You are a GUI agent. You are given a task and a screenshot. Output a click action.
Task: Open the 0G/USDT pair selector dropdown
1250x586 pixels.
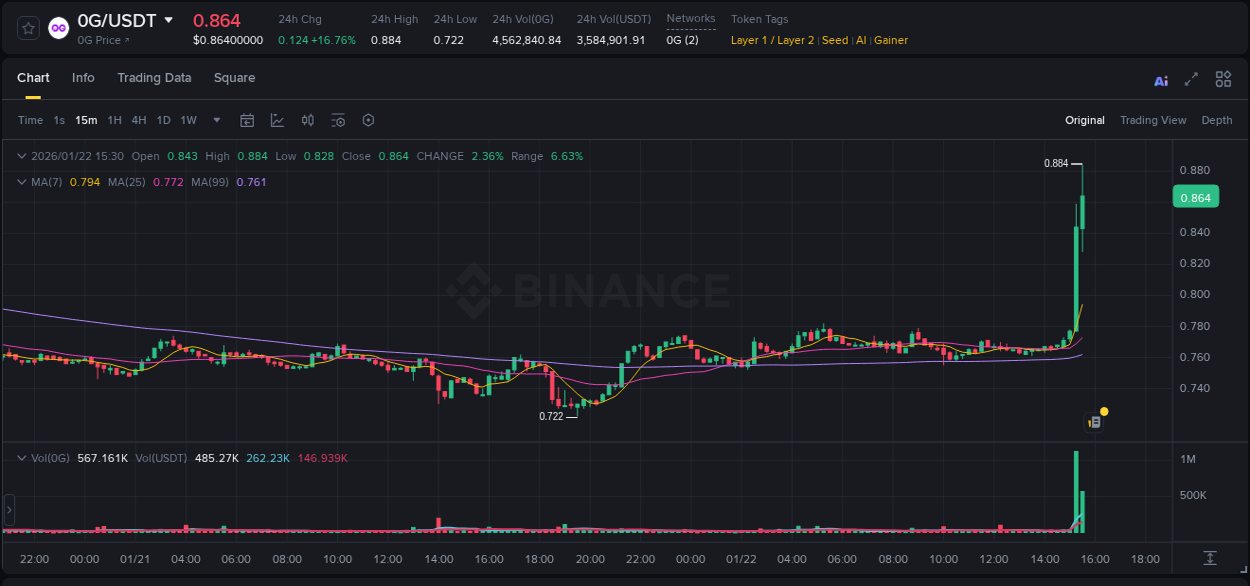[x=167, y=20]
